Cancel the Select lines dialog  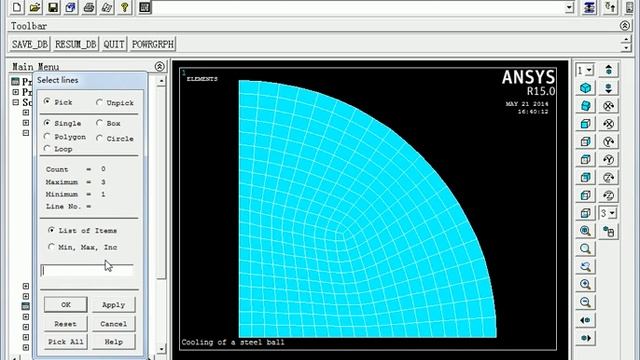[113, 324]
